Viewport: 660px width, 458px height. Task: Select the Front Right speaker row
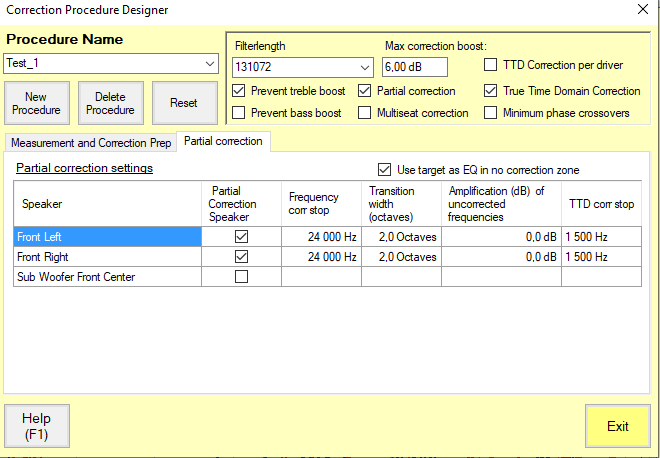[x=108, y=257]
